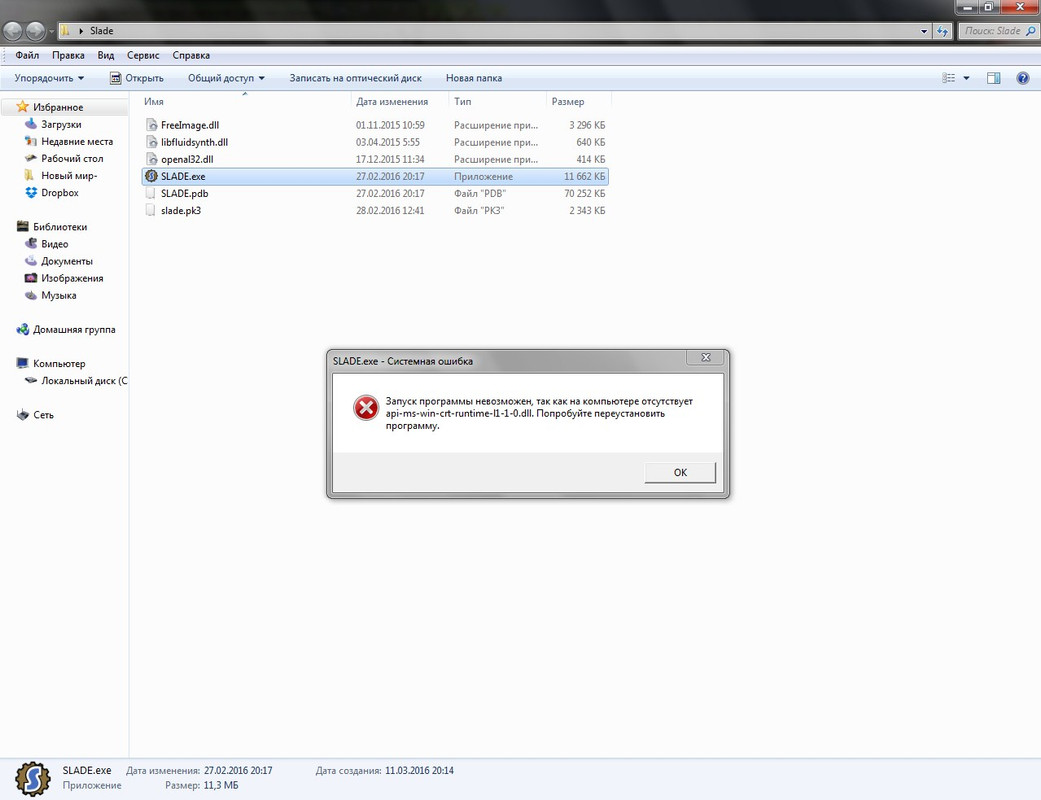Click the Libraries icon (Библиотеки)

pos(23,226)
